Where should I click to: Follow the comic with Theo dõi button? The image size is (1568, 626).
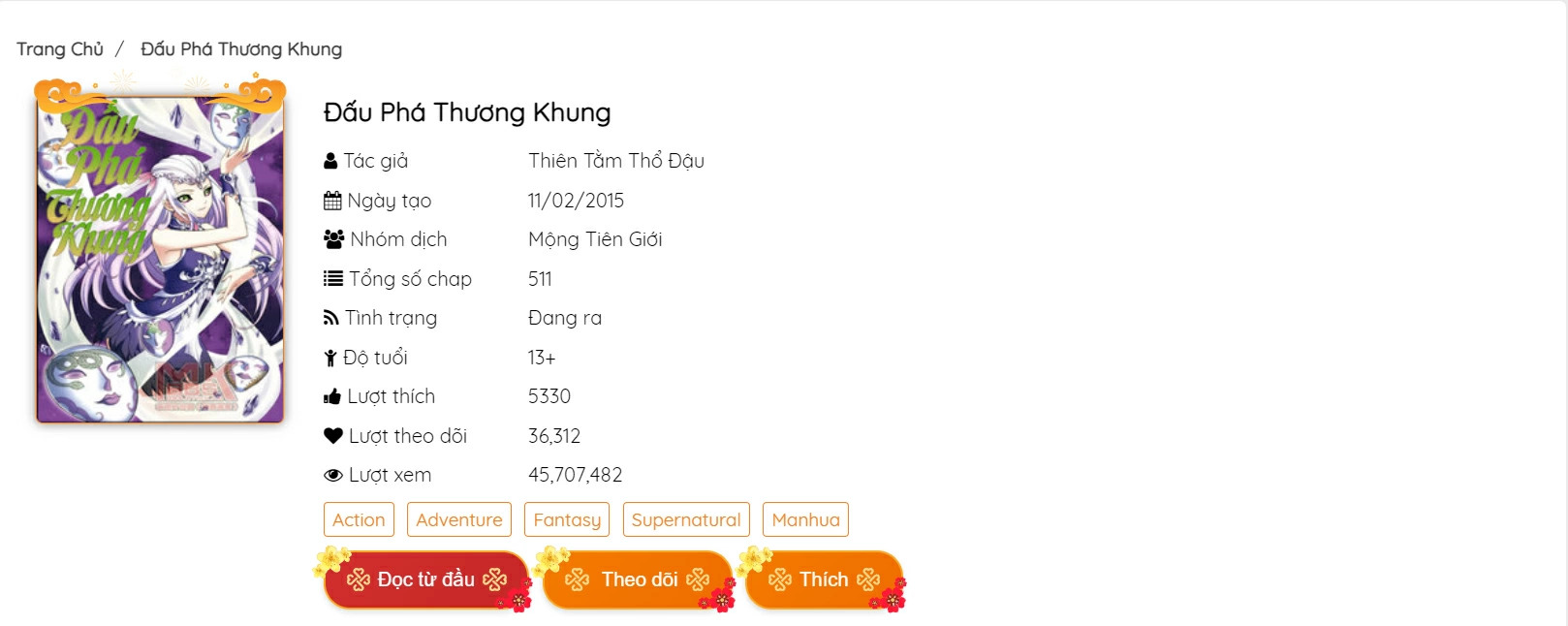coord(639,579)
